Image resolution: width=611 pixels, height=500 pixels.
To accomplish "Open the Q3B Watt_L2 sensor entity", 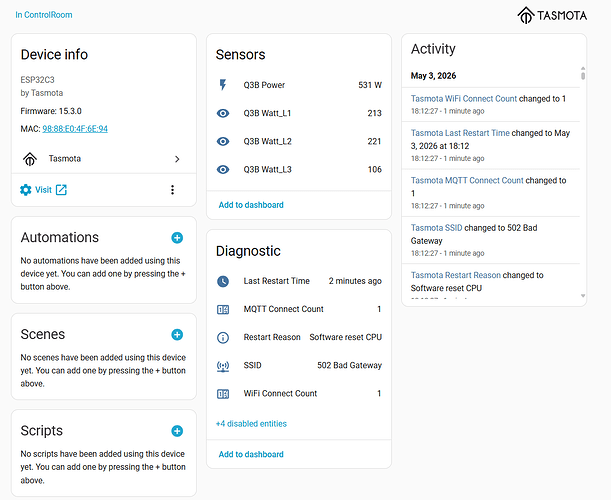I will point(299,141).
